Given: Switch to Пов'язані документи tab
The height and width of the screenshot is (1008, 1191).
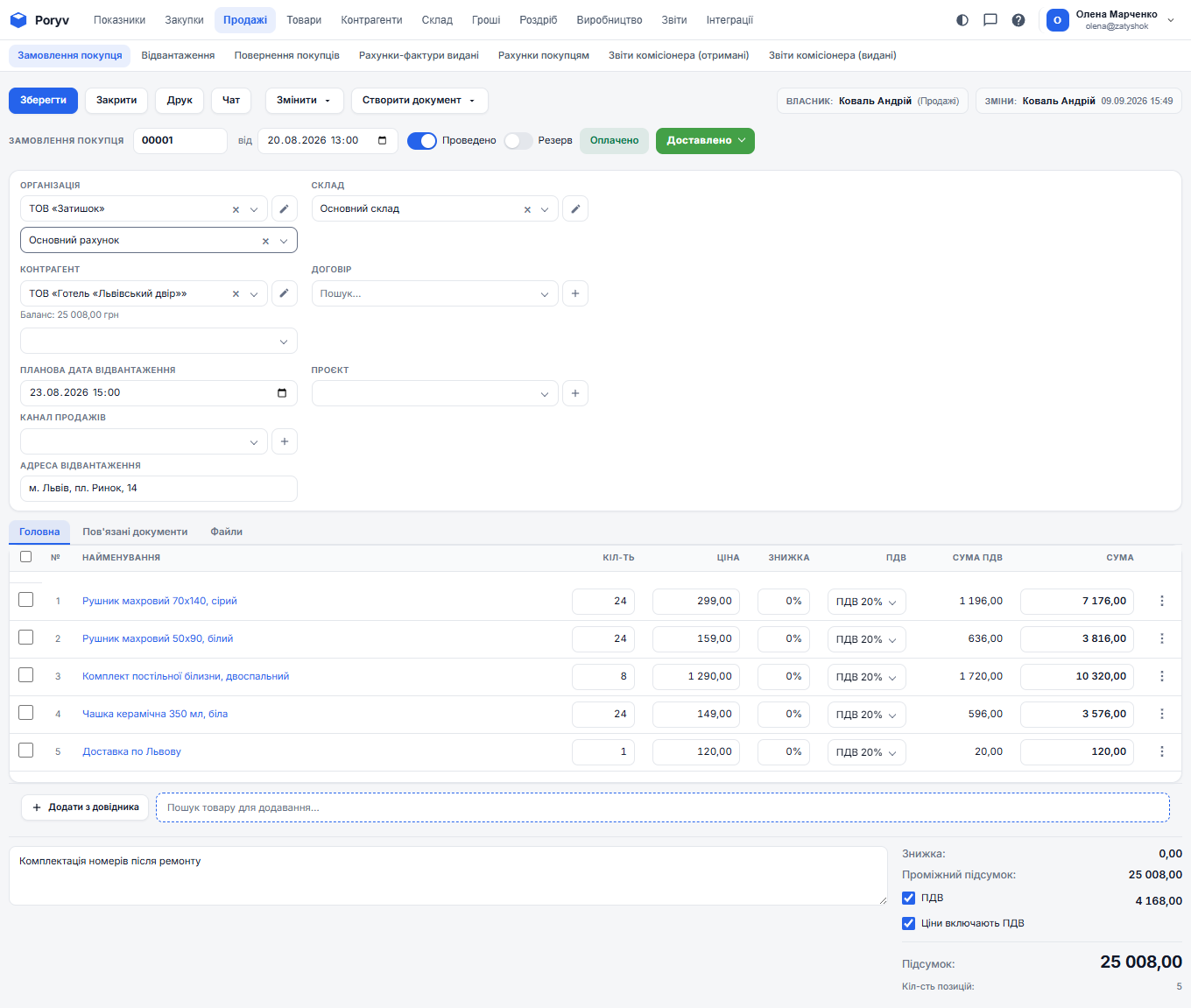Looking at the screenshot, I should [x=135, y=532].
